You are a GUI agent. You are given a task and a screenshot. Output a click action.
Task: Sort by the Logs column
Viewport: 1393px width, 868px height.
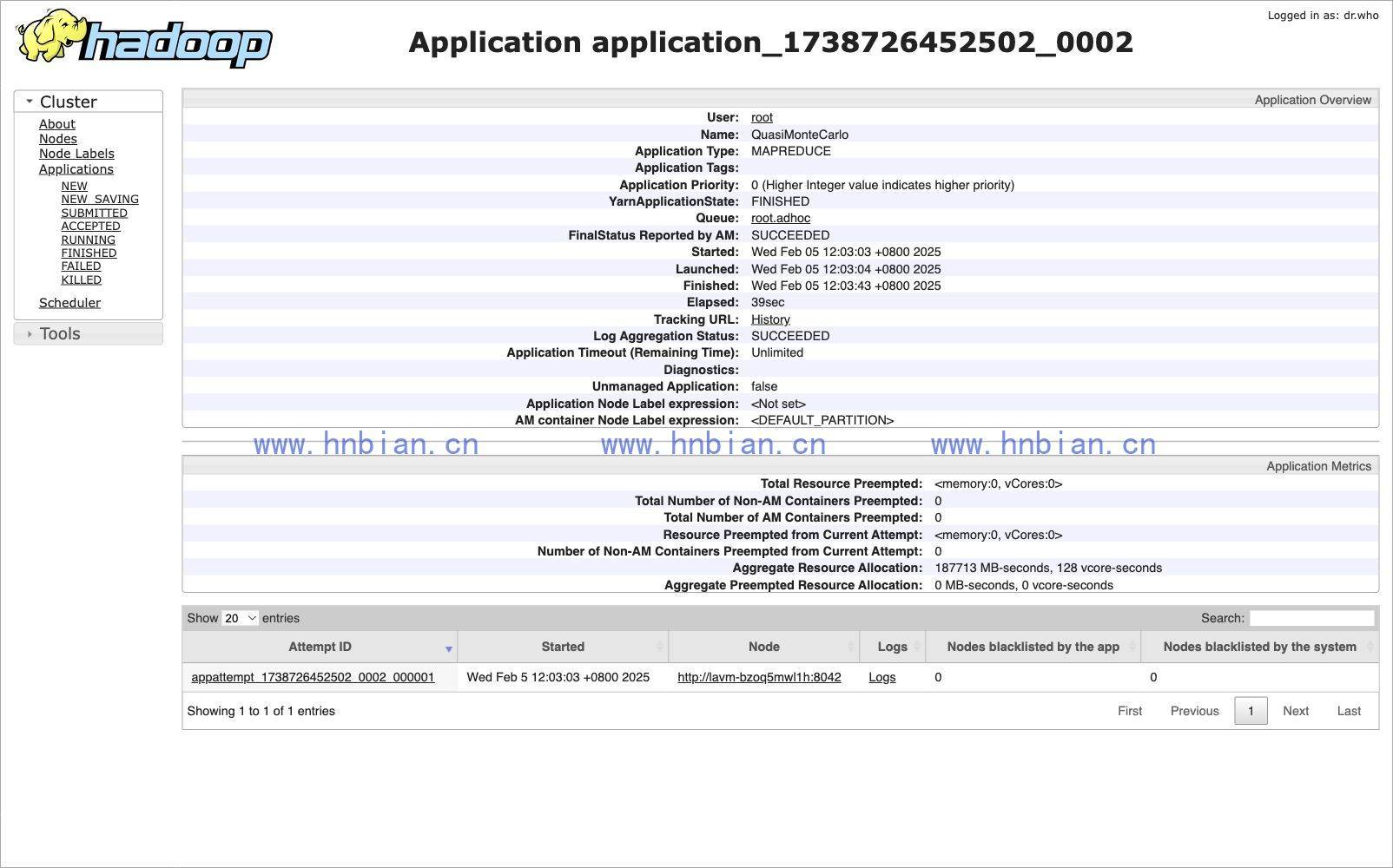(x=893, y=647)
